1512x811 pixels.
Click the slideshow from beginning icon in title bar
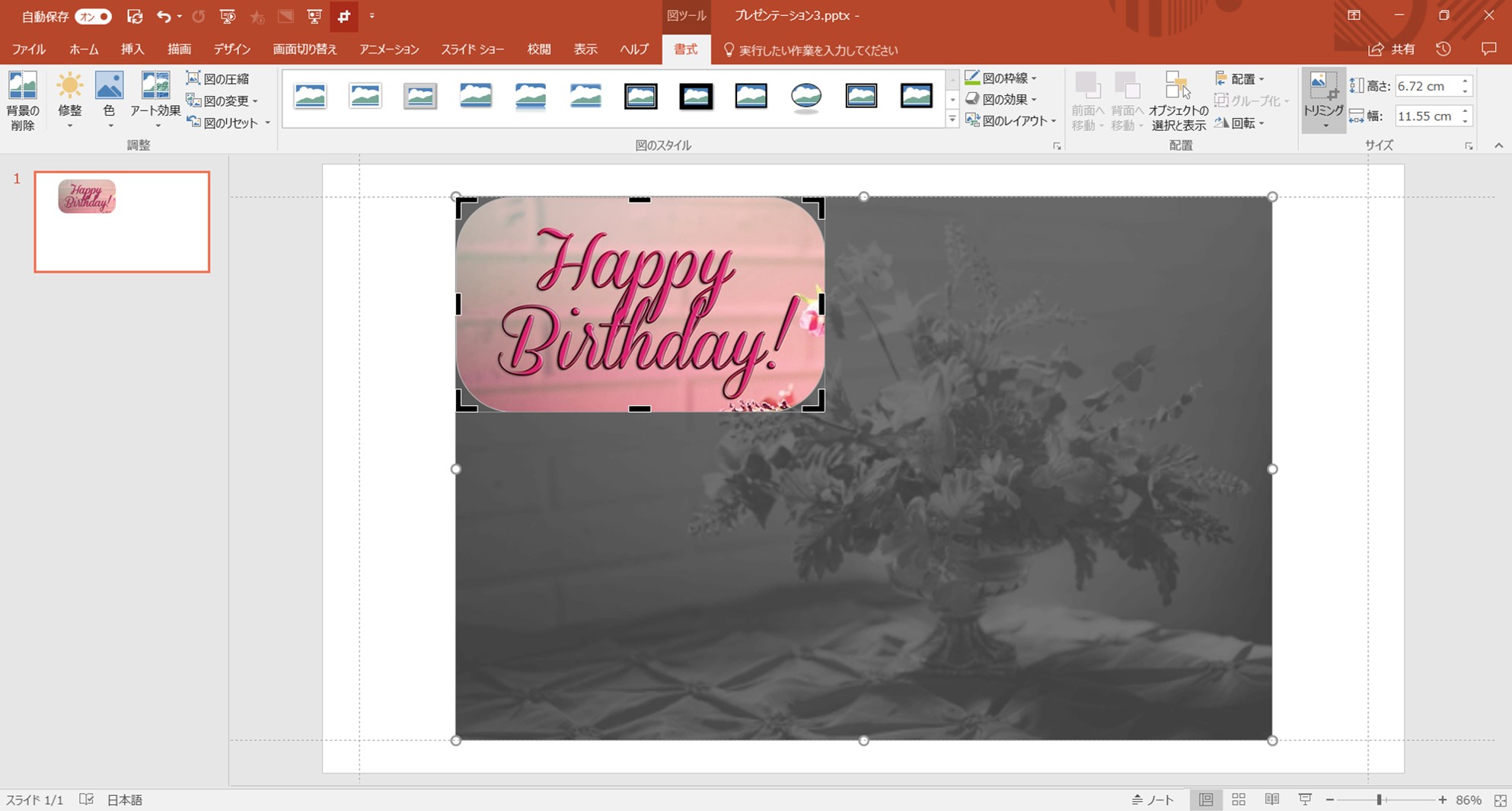point(227,16)
